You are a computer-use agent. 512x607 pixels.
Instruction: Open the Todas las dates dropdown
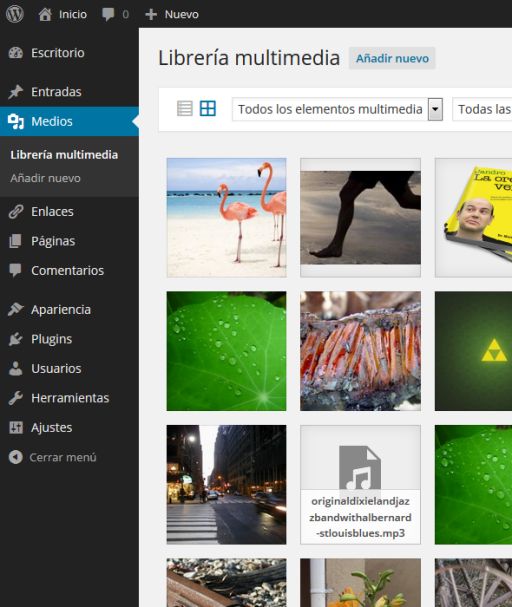coord(482,109)
